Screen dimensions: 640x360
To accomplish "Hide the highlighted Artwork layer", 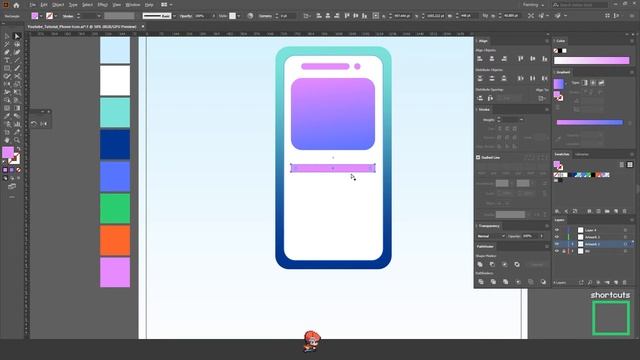I will pos(557,244).
